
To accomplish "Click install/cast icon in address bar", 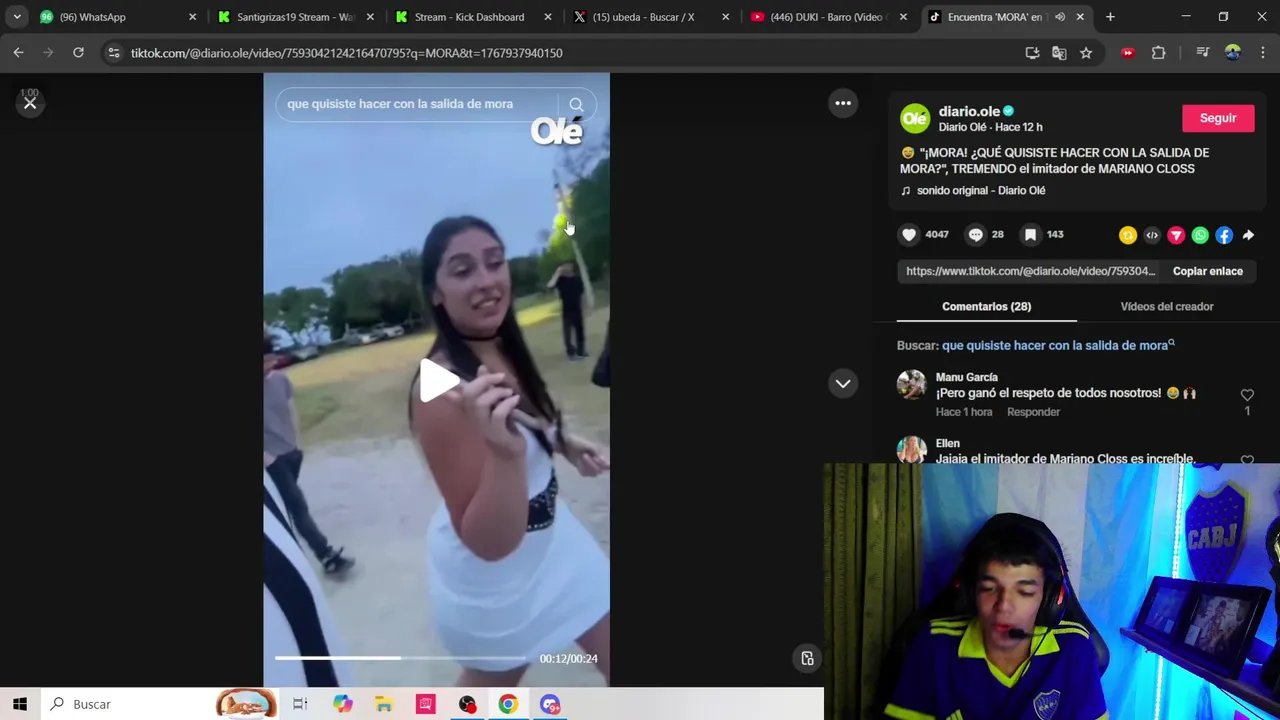I will 1032,53.
